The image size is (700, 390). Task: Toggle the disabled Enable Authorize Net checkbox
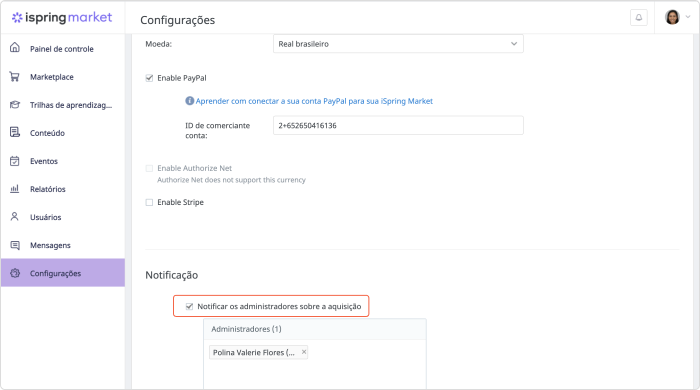click(149, 168)
